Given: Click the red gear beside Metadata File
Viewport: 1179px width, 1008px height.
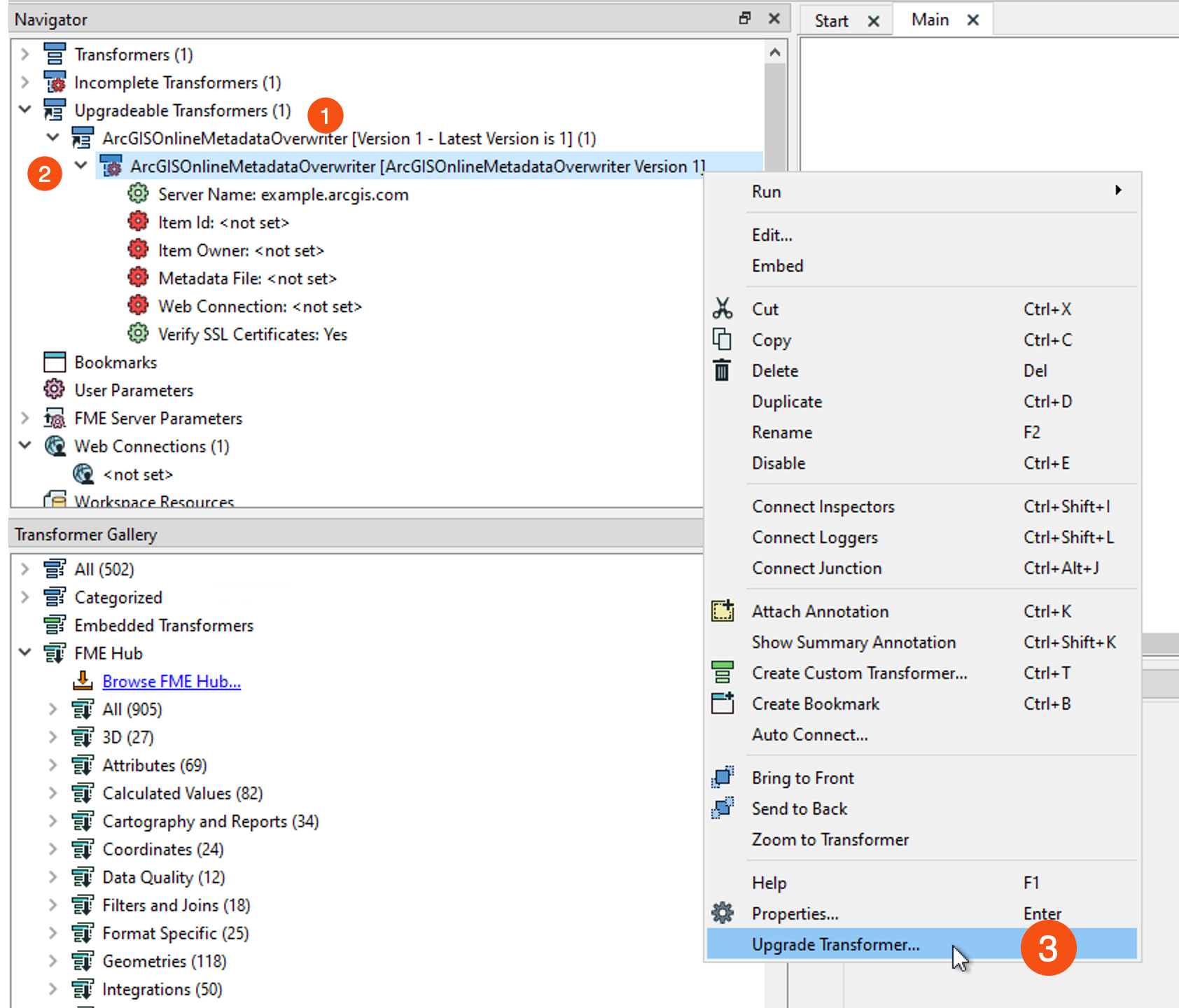Looking at the screenshot, I should coord(139,278).
